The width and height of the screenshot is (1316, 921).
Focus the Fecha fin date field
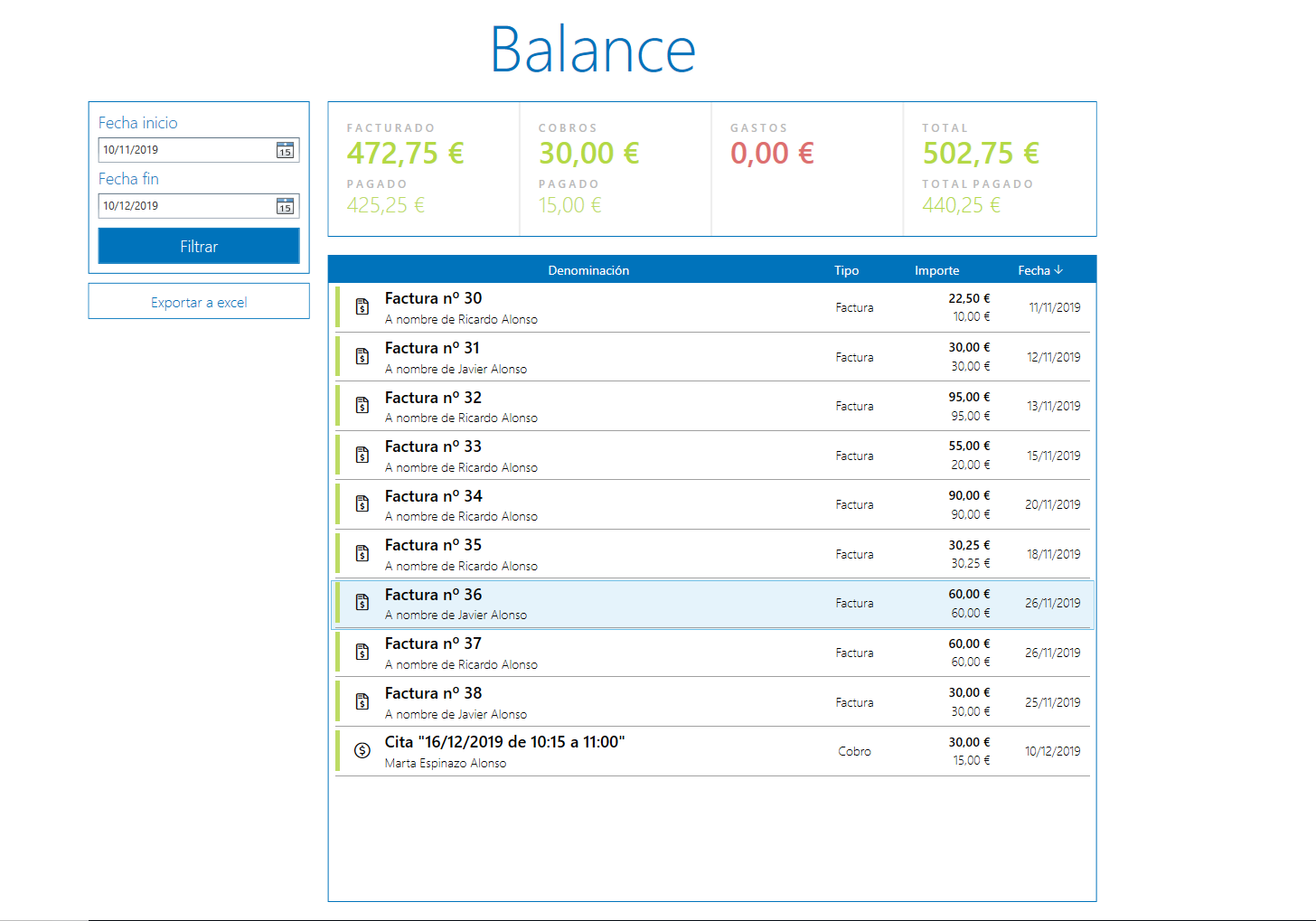coord(185,206)
